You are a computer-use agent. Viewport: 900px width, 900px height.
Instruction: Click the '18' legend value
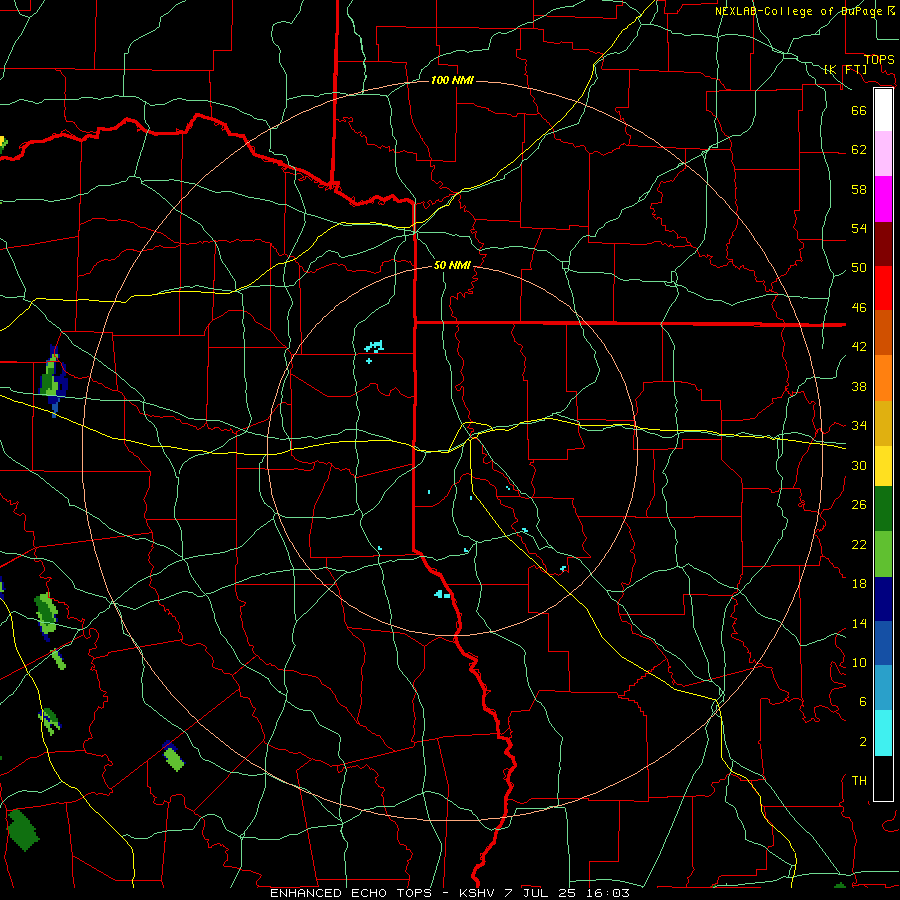tap(859, 584)
